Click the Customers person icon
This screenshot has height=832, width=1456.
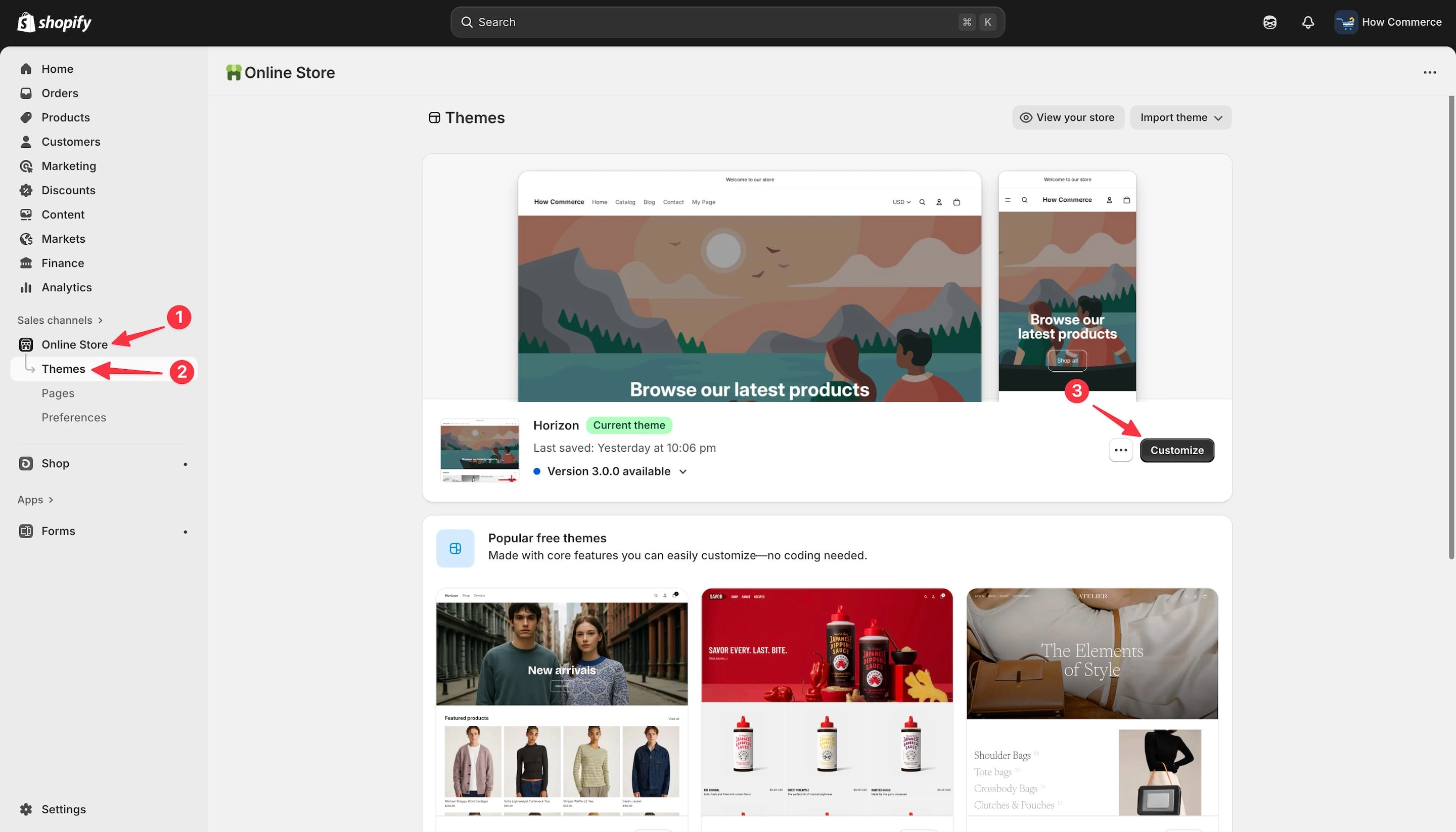[x=26, y=142]
